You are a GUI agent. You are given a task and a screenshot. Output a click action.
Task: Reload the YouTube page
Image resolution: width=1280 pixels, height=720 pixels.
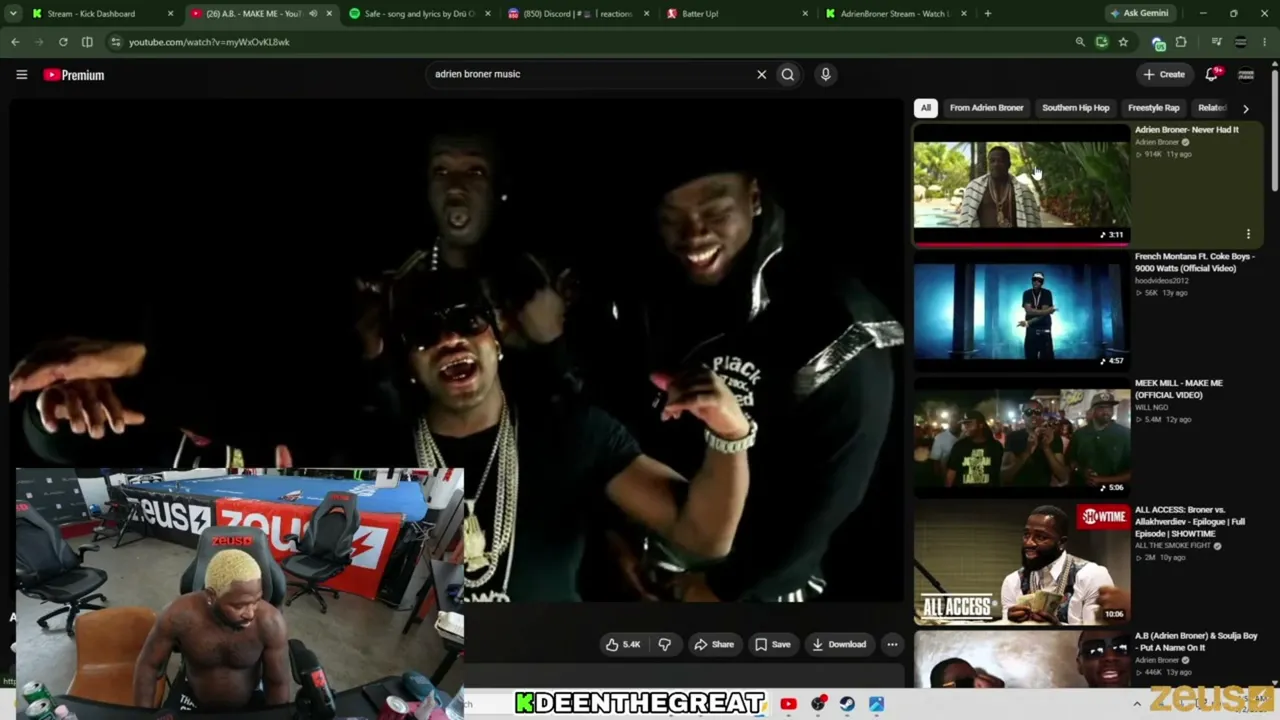pos(63,42)
